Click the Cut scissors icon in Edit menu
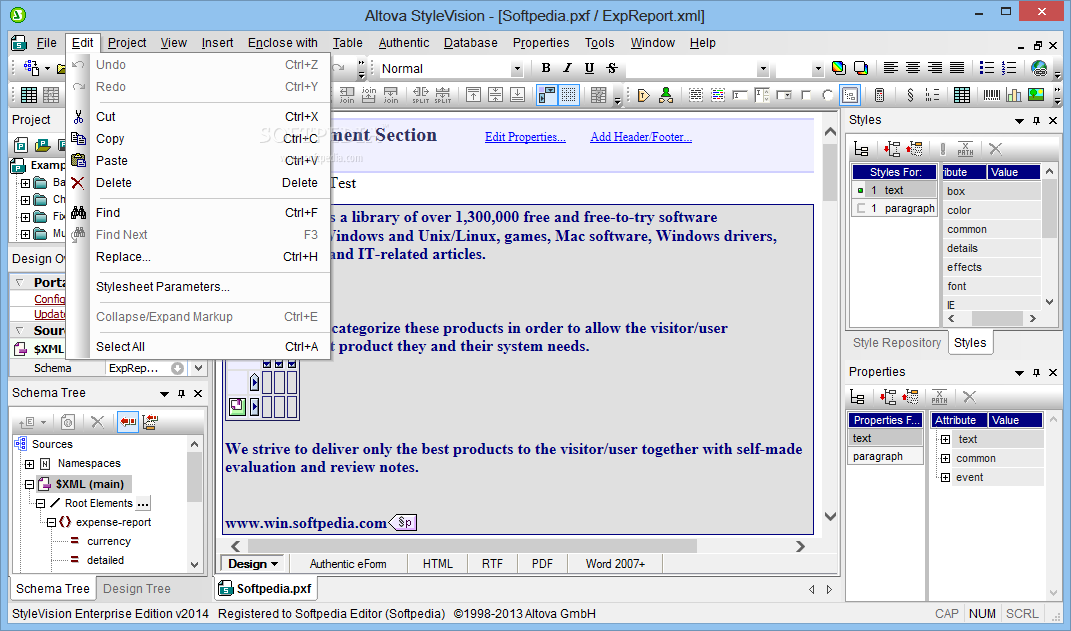 tap(79, 117)
